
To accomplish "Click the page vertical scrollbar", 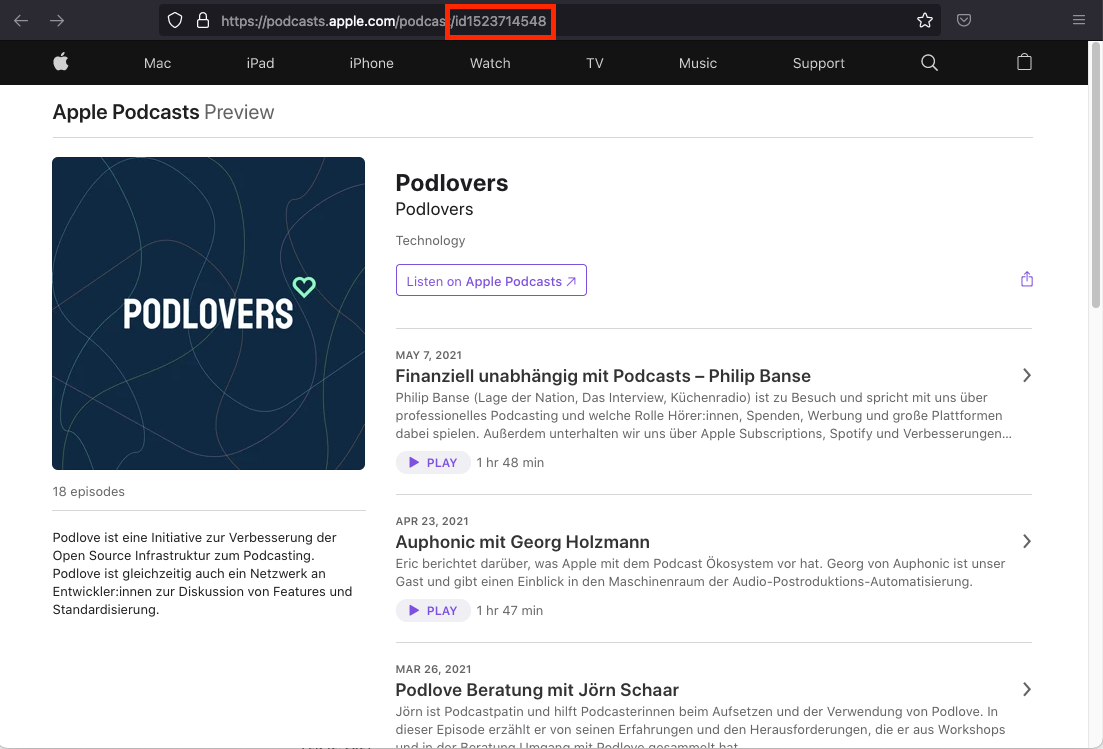I will tap(1095, 176).
